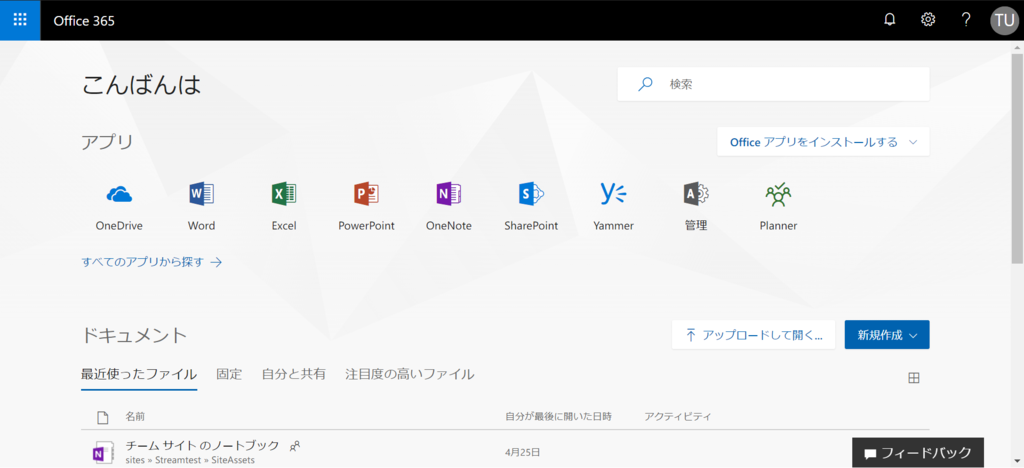The width and height of the screenshot is (1024, 468).
Task: Click アップロードして開く button
Action: tap(753, 335)
